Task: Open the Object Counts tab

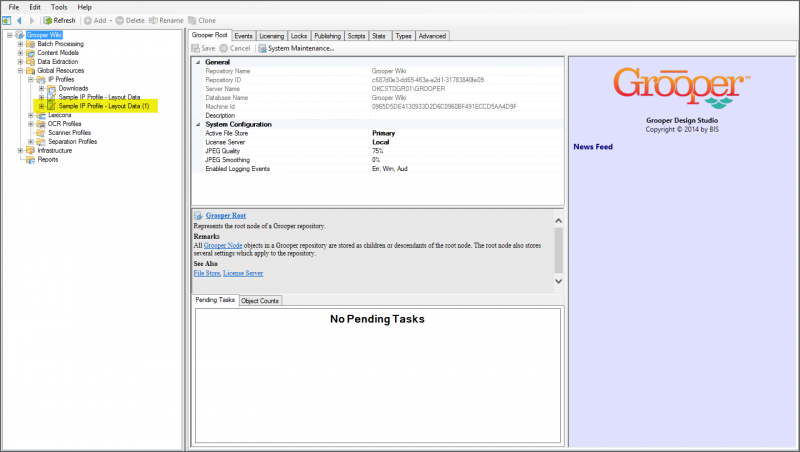Action: pos(260,301)
